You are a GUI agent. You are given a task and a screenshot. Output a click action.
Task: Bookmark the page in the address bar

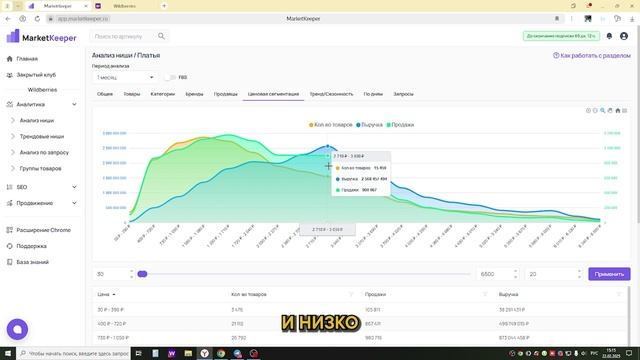pyautogui.click(x=557, y=19)
